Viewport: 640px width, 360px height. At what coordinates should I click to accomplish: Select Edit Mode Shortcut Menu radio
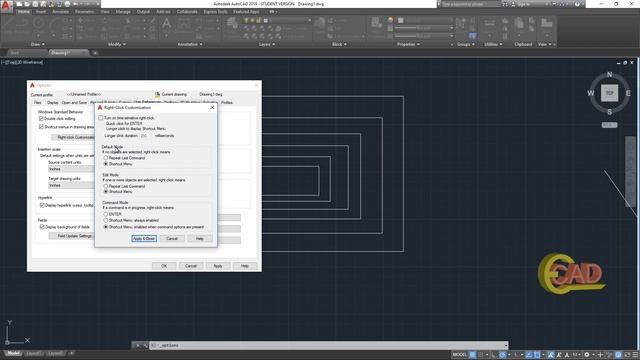coord(106,191)
